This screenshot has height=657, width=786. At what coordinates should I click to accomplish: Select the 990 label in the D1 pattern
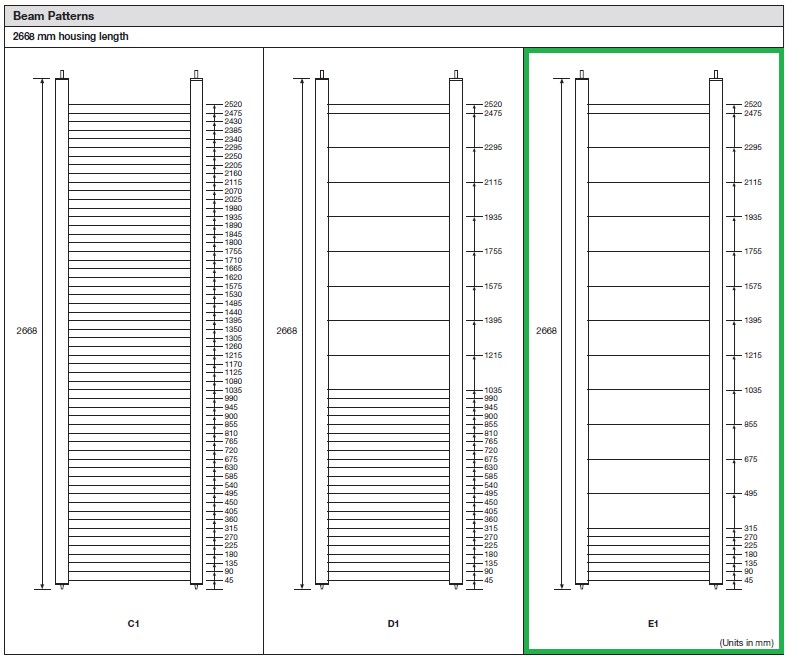[x=491, y=399]
